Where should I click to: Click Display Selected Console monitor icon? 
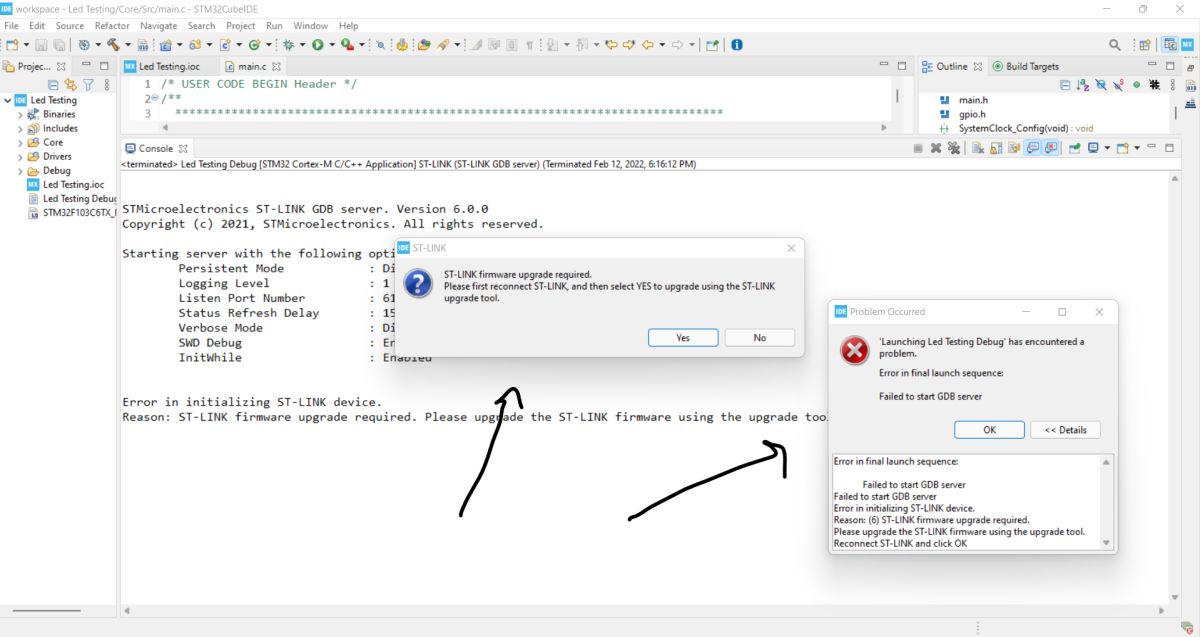point(1092,148)
